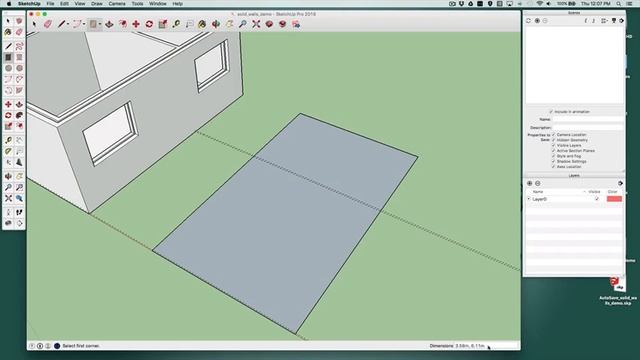Select the Push/Pull tool in top toolbar
Viewport: 640px width, 360px height.
point(109,24)
